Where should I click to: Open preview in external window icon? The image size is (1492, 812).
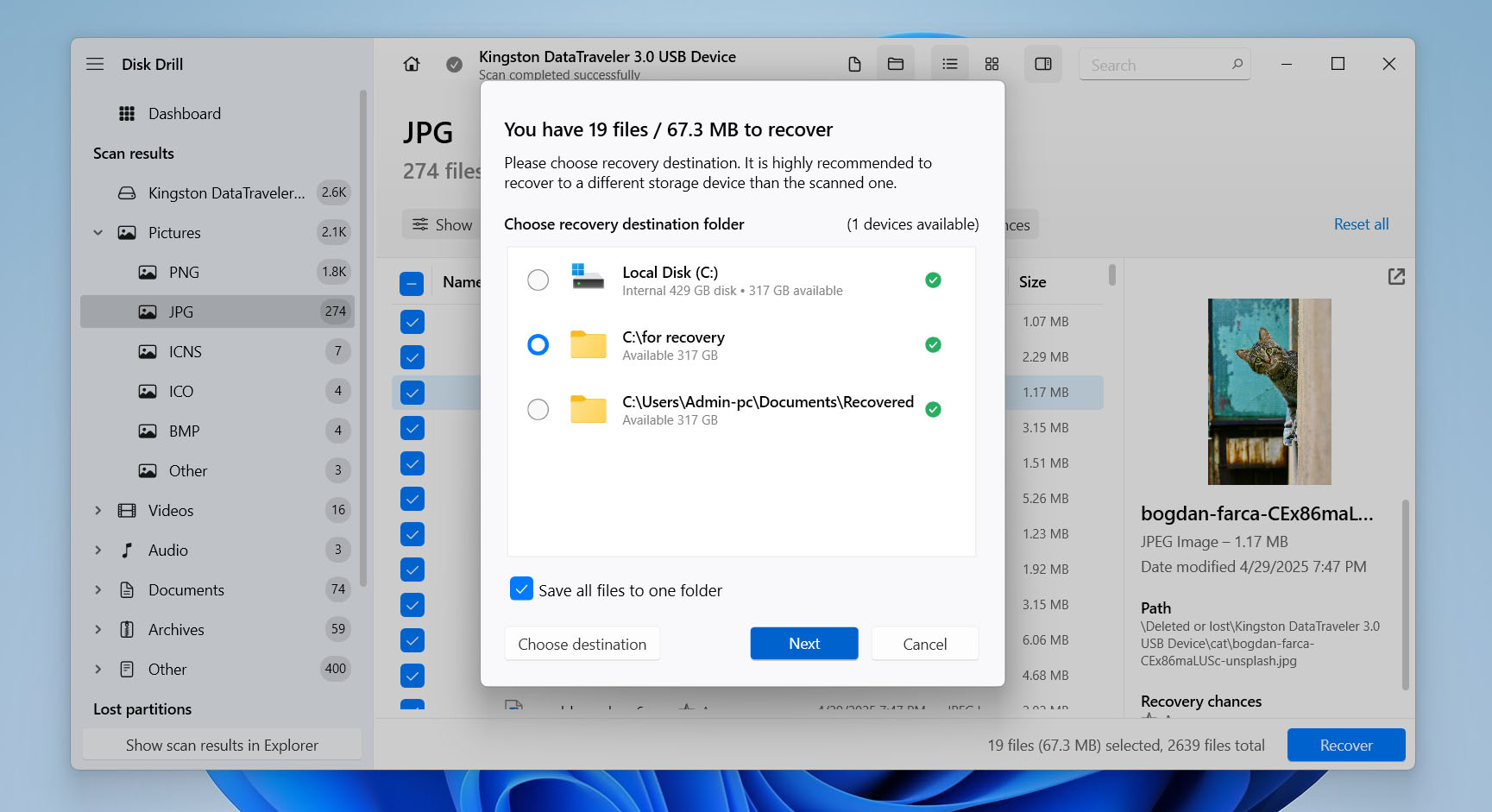(1396, 276)
